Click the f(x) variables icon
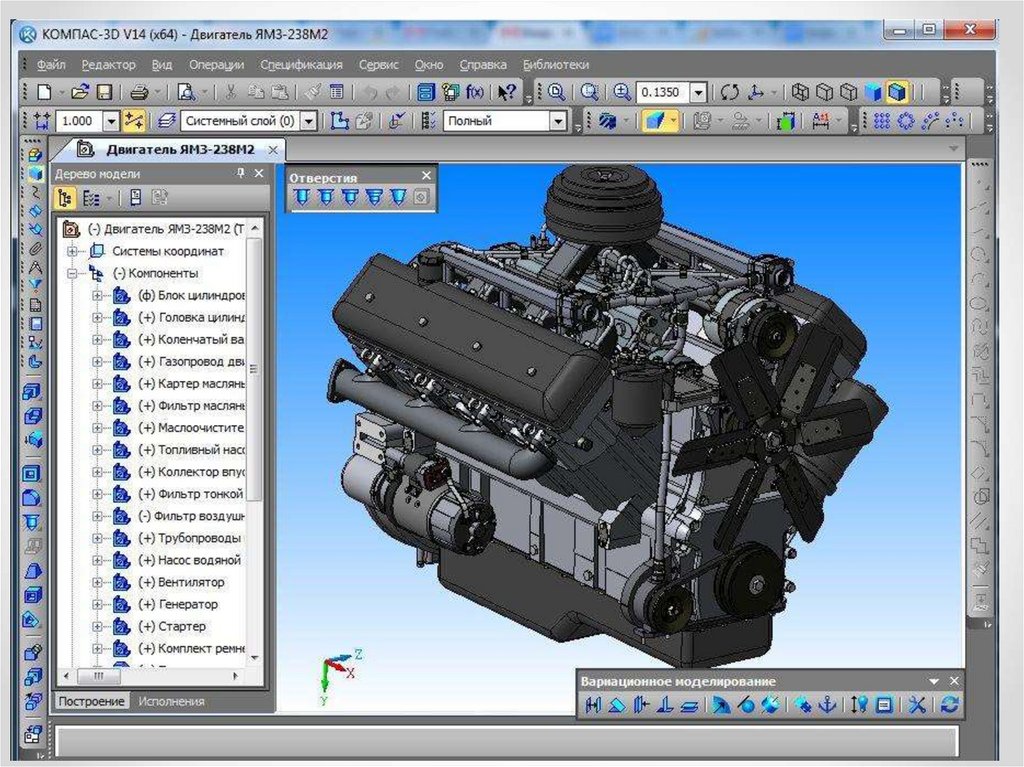 [475, 92]
